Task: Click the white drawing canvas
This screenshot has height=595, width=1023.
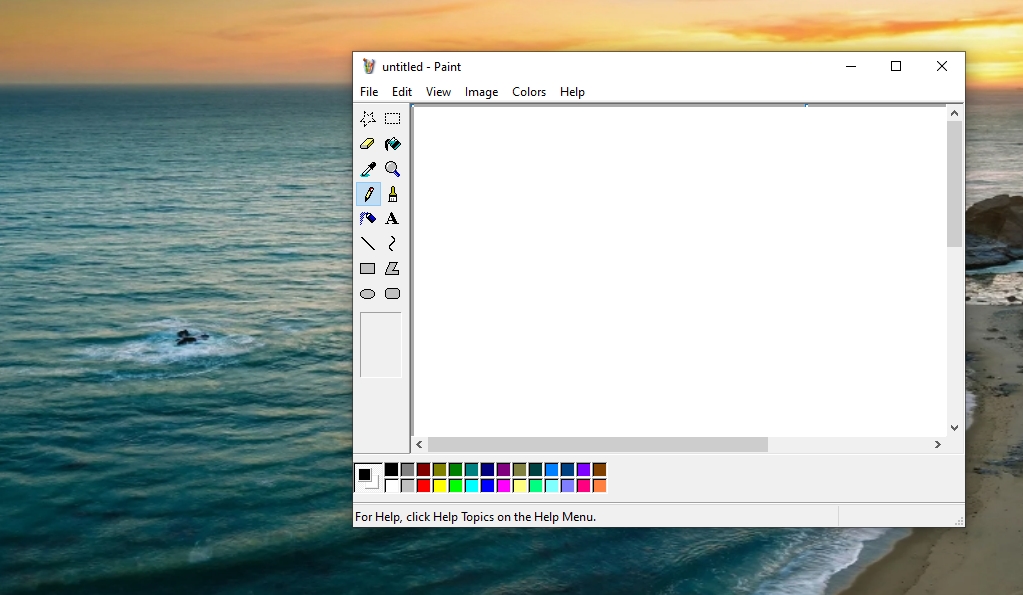Action: click(680, 271)
